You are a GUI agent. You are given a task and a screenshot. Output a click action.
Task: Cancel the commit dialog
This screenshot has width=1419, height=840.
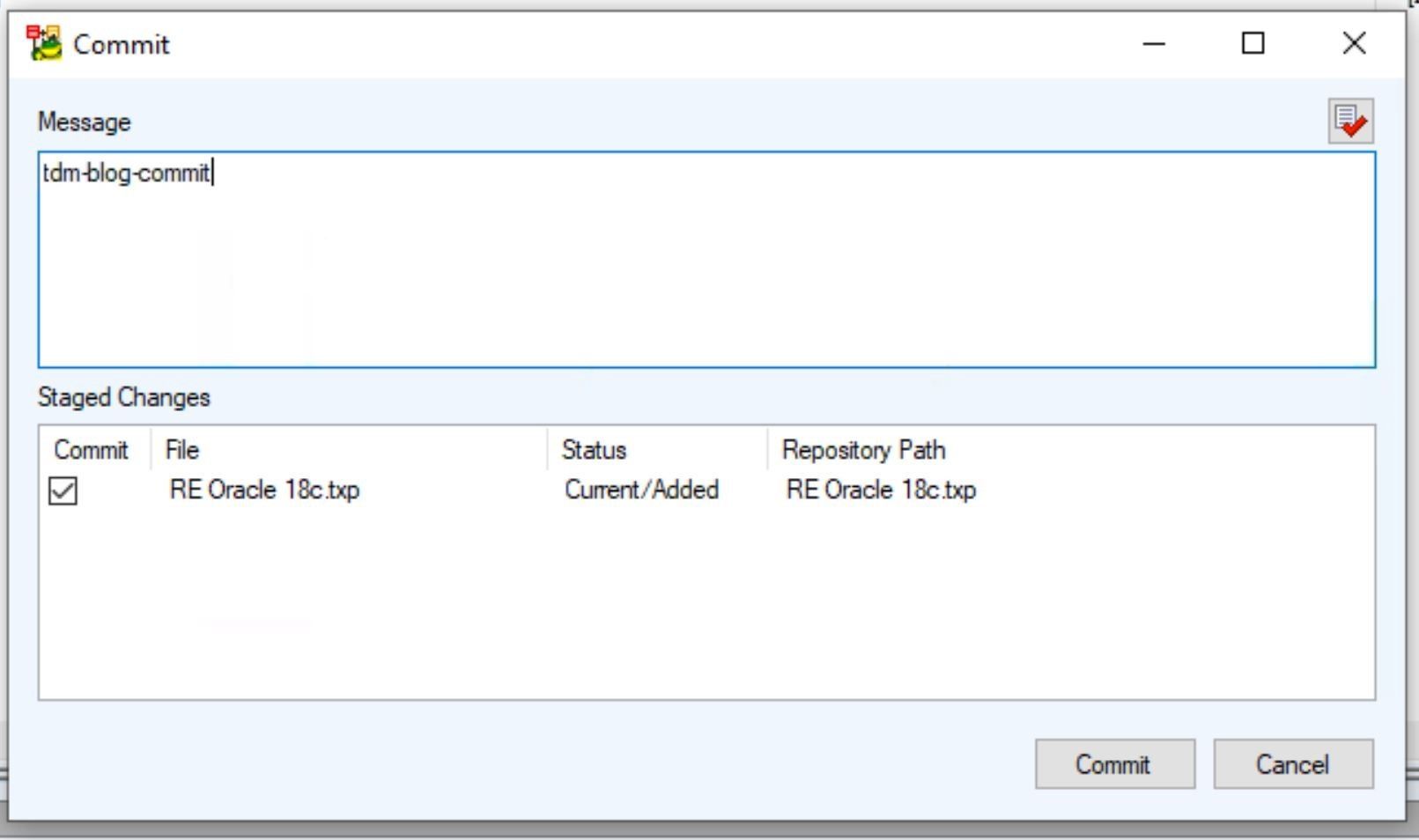point(1293,763)
